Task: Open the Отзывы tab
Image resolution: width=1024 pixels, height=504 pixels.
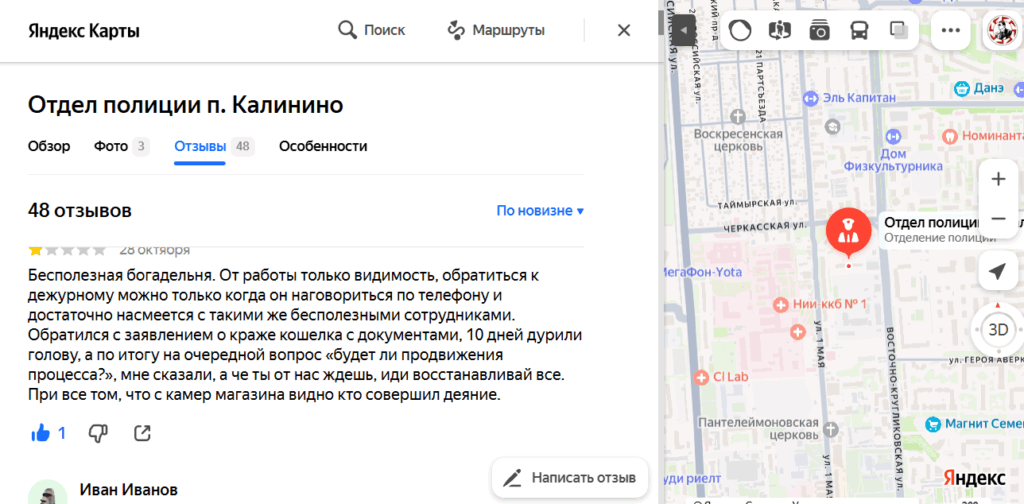Action: click(214, 146)
